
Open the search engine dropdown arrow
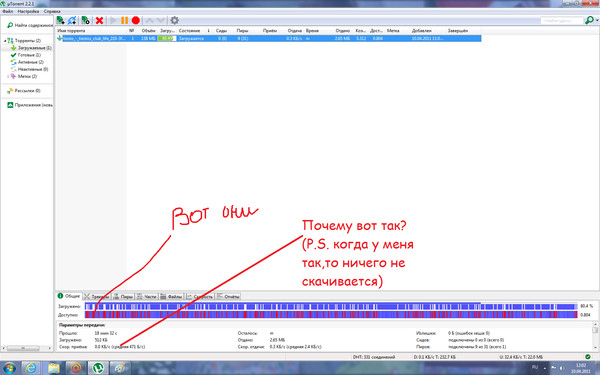coord(597,21)
